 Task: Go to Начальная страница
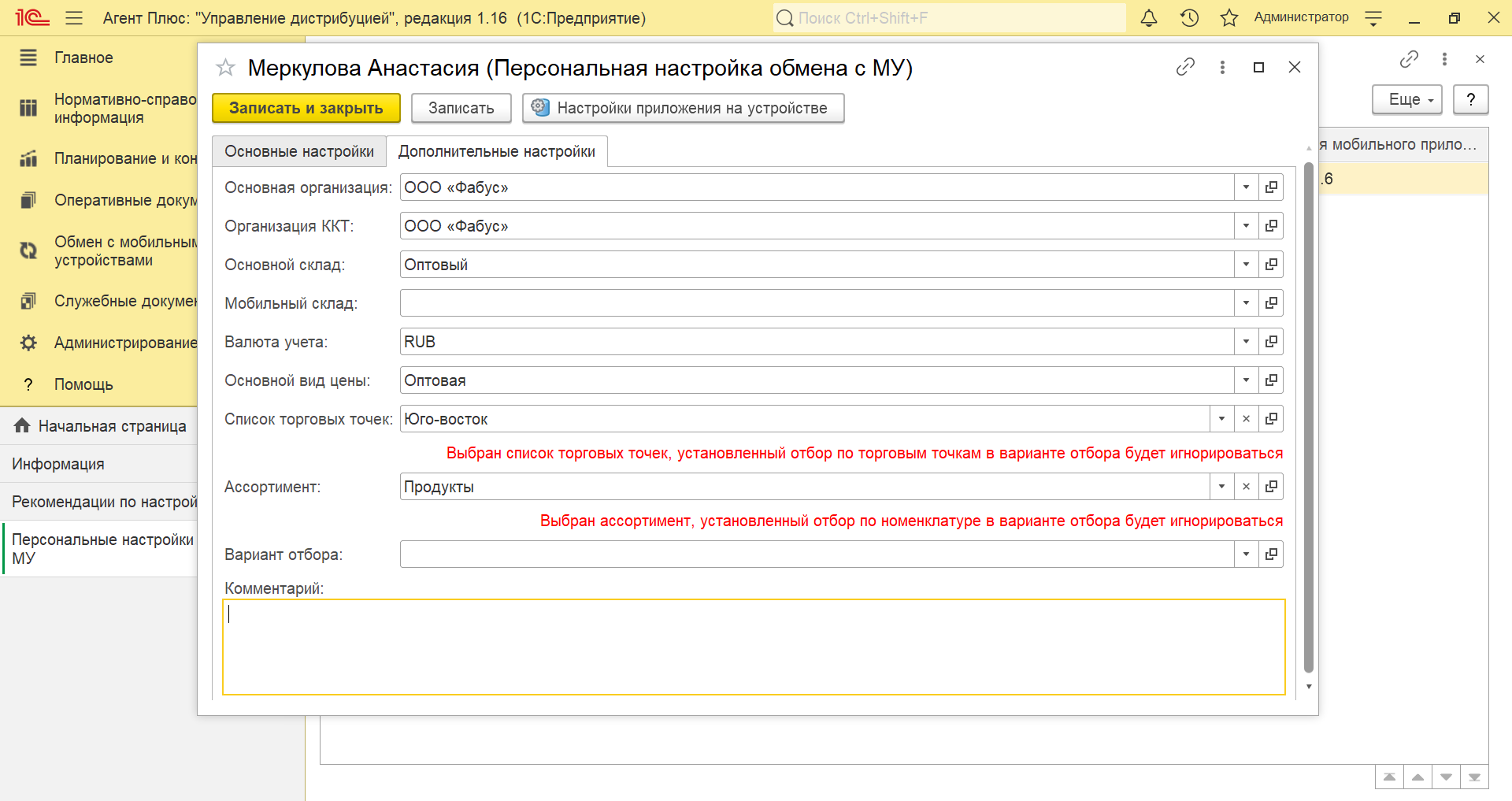click(98, 426)
